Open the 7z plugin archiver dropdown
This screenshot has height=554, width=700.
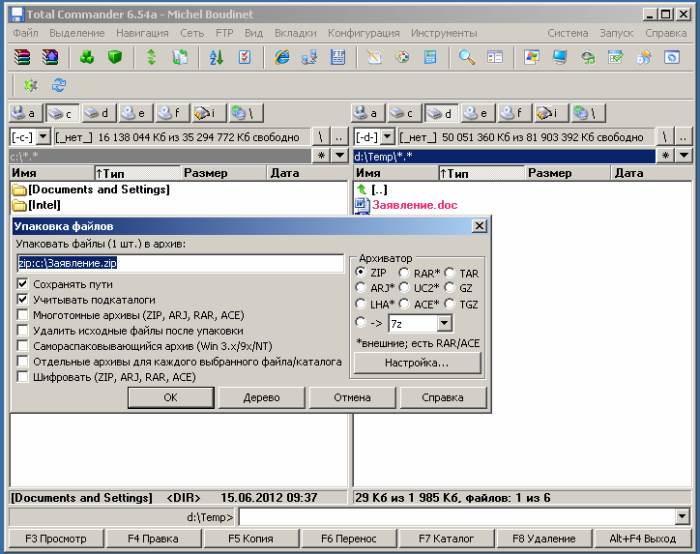pyautogui.click(x=444, y=324)
